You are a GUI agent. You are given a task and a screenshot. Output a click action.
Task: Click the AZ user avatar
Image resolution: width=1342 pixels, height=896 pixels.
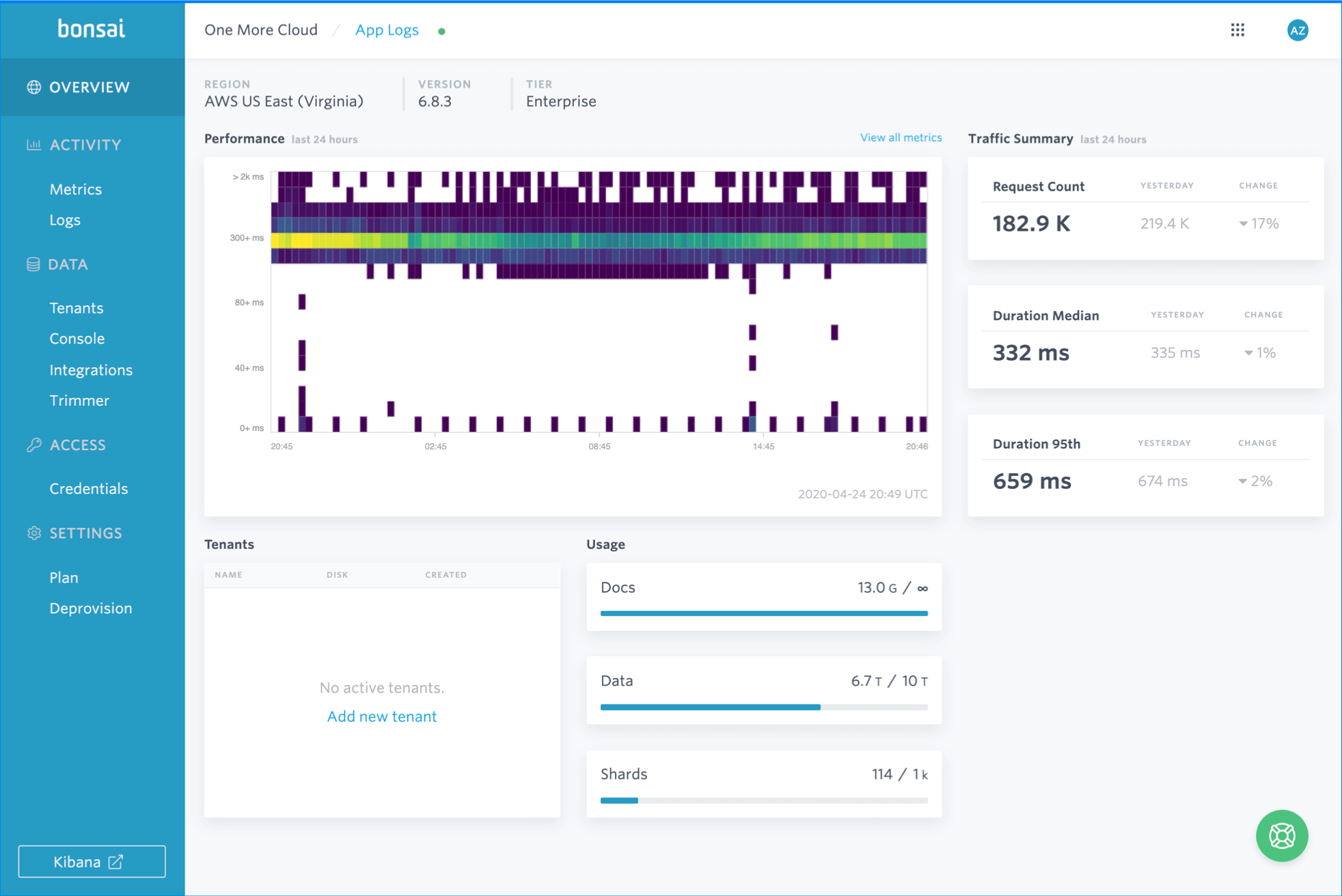[x=1297, y=30]
